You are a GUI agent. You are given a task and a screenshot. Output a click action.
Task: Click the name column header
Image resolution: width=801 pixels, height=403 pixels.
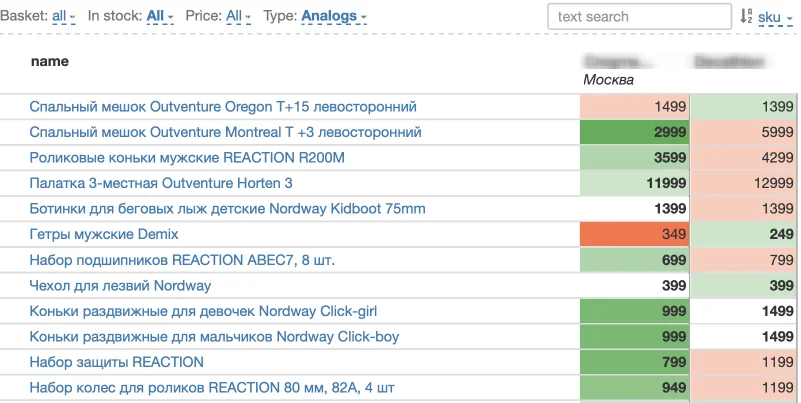point(50,62)
